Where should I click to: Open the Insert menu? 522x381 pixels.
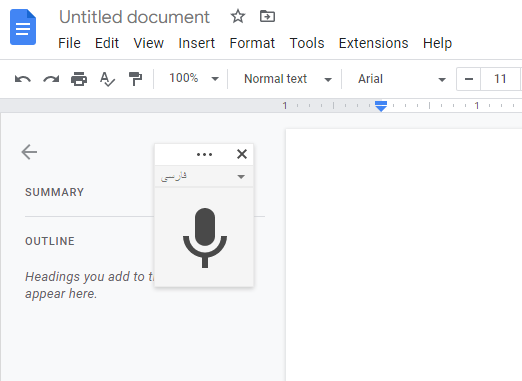pyautogui.click(x=196, y=43)
